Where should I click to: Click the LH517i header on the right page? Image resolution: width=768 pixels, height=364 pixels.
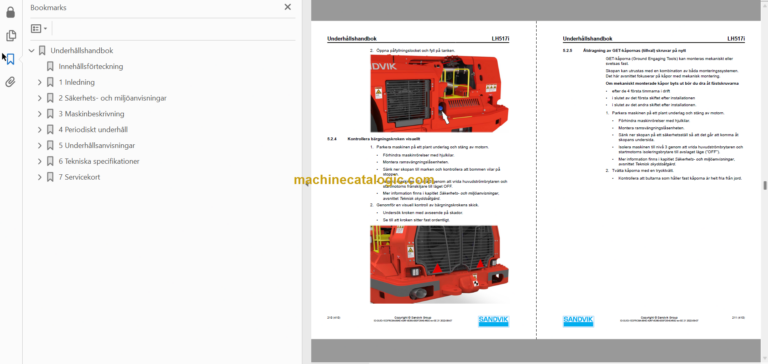pyautogui.click(x=736, y=39)
